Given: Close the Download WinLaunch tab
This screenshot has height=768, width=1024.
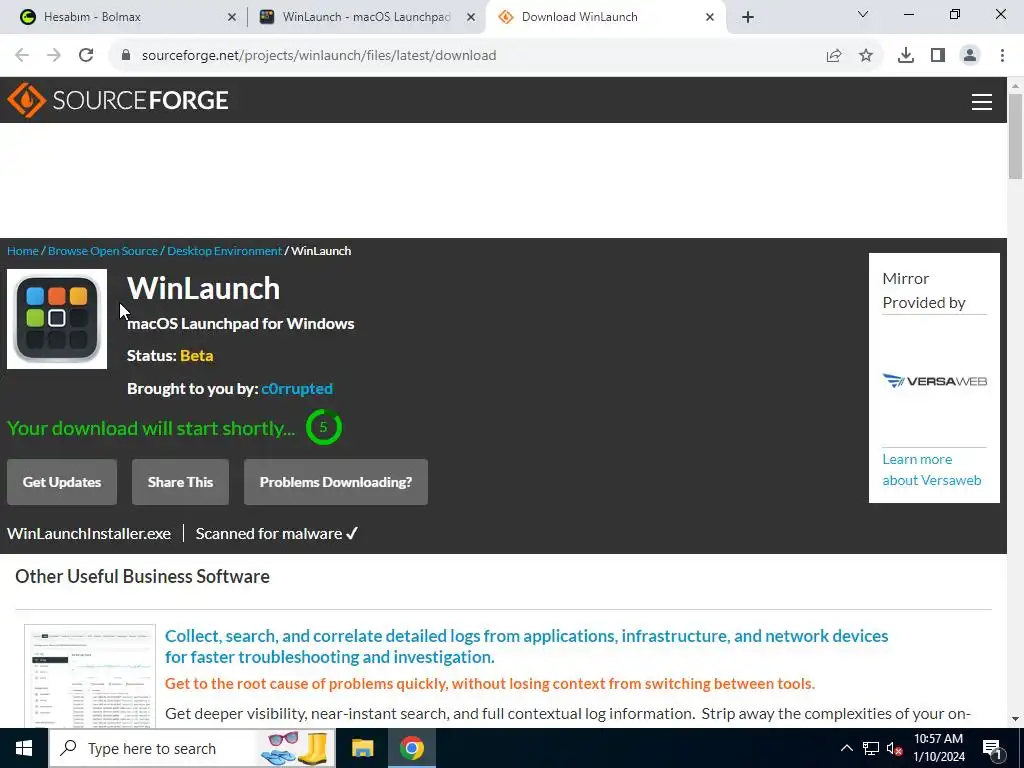Looking at the screenshot, I should [710, 17].
